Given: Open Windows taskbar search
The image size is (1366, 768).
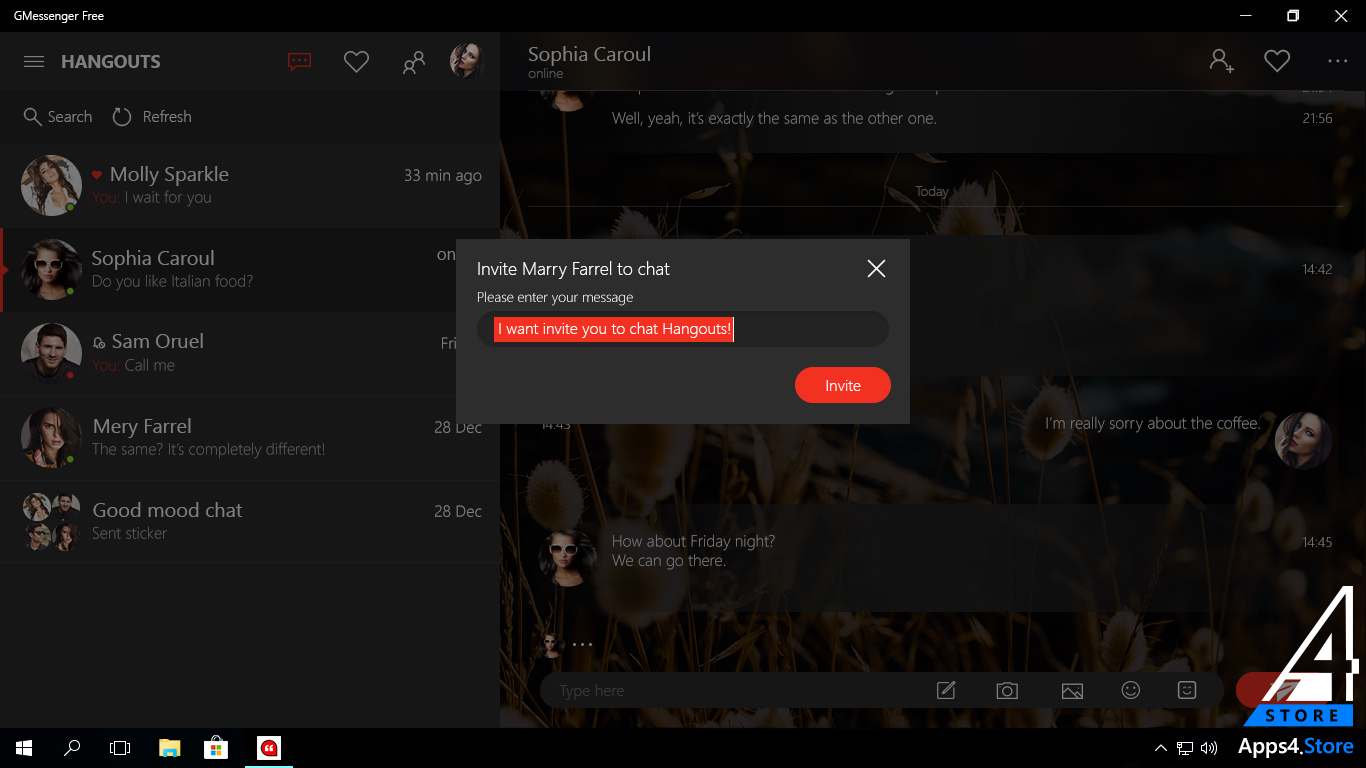Looking at the screenshot, I should tap(72, 747).
